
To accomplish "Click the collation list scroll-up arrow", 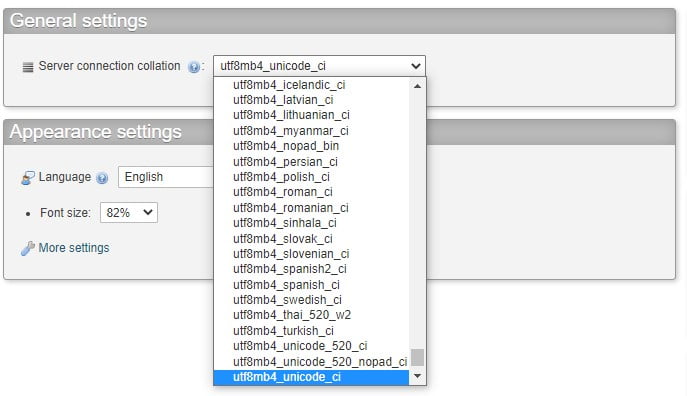I will (x=417, y=86).
